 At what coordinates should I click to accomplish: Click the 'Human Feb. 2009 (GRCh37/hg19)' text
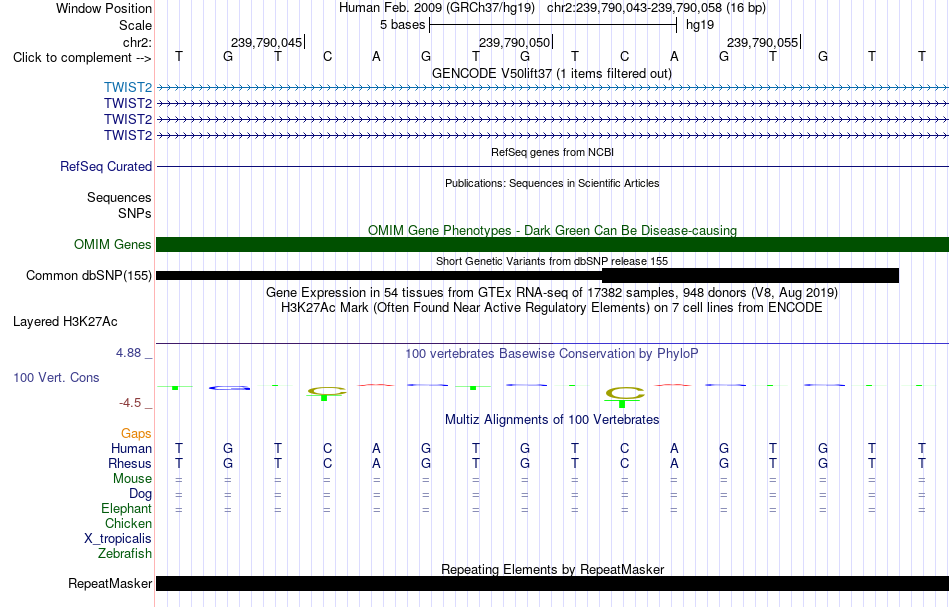tap(437, 8)
